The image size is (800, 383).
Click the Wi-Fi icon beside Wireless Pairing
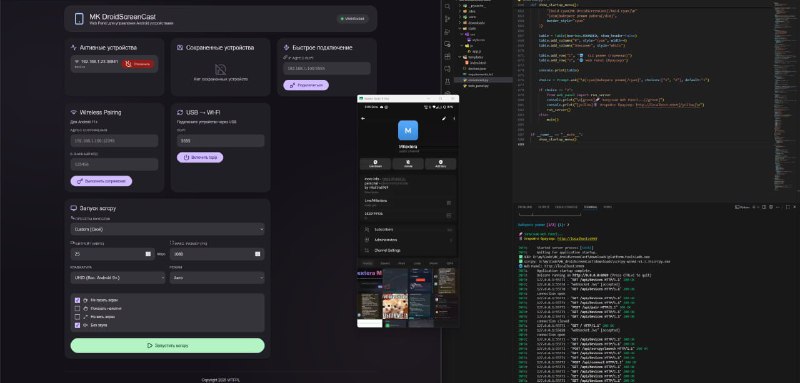point(73,112)
